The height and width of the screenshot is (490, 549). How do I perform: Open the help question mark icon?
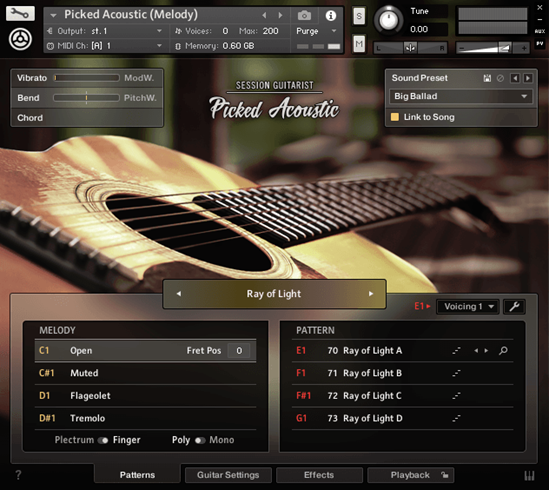pos(18,475)
